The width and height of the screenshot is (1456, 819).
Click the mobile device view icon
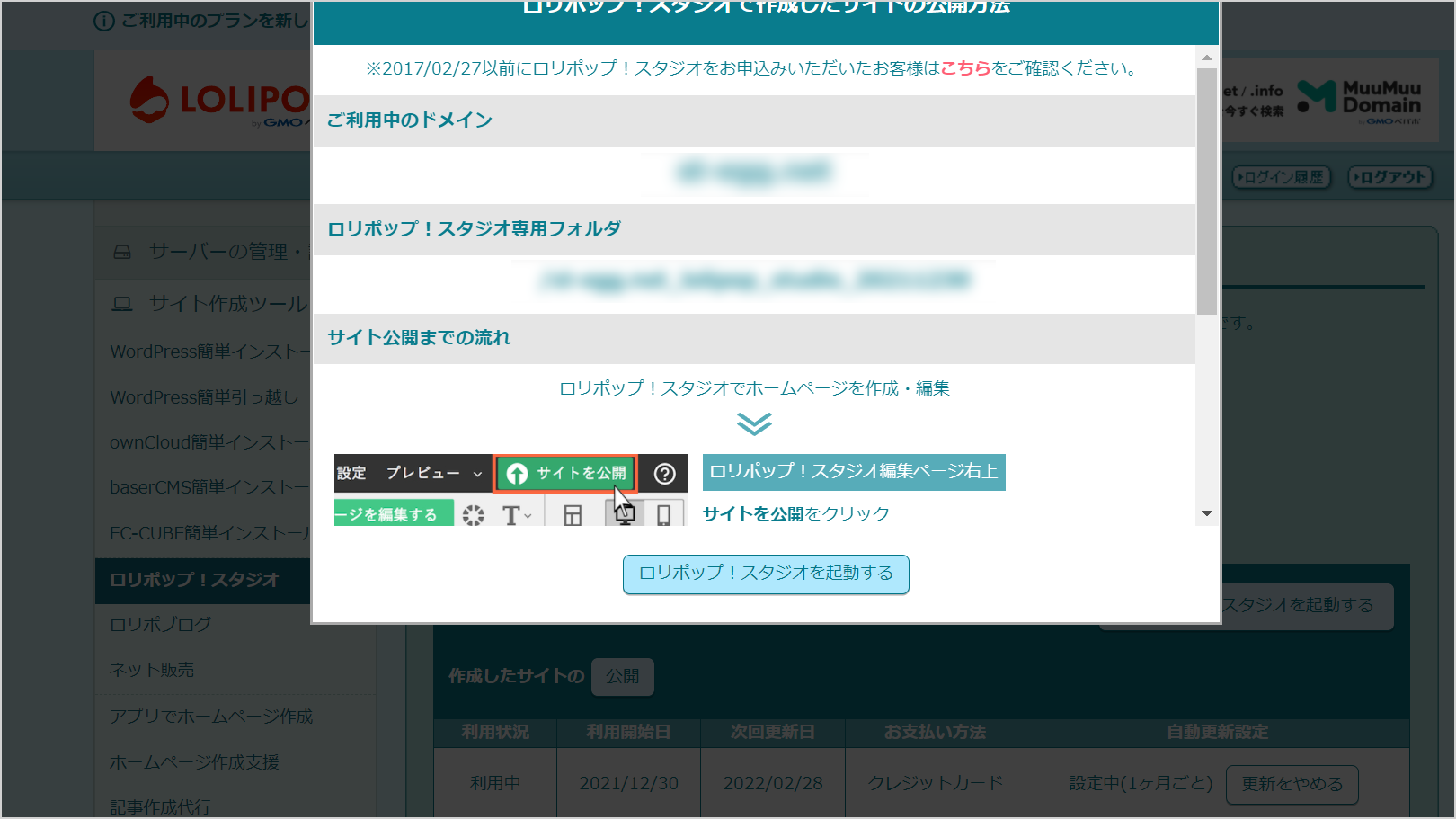tap(663, 515)
